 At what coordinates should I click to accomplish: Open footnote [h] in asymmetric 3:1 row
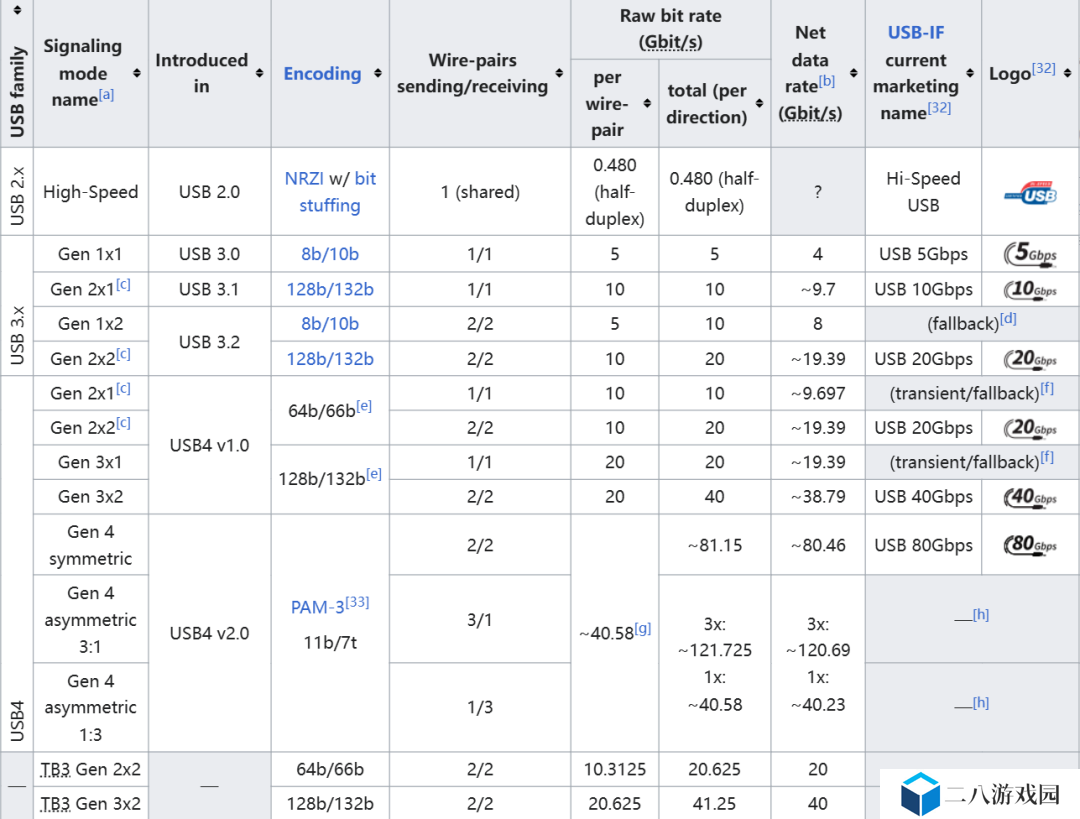coord(981,614)
